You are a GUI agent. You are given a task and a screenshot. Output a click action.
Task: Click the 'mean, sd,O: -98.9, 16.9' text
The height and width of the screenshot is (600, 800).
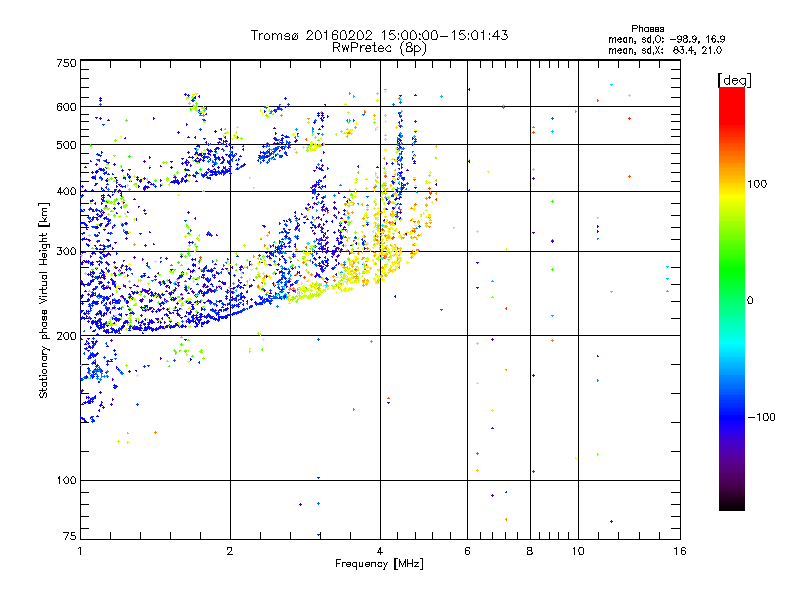(667, 39)
